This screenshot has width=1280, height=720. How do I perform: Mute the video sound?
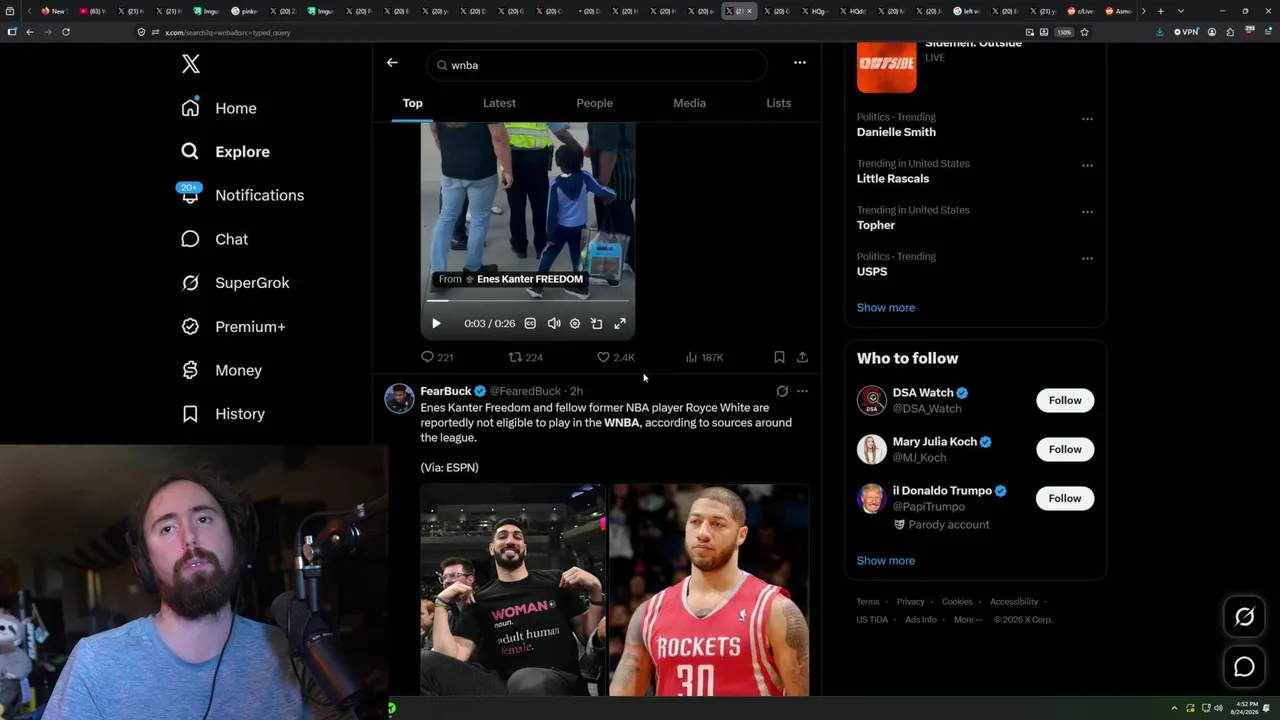point(553,324)
